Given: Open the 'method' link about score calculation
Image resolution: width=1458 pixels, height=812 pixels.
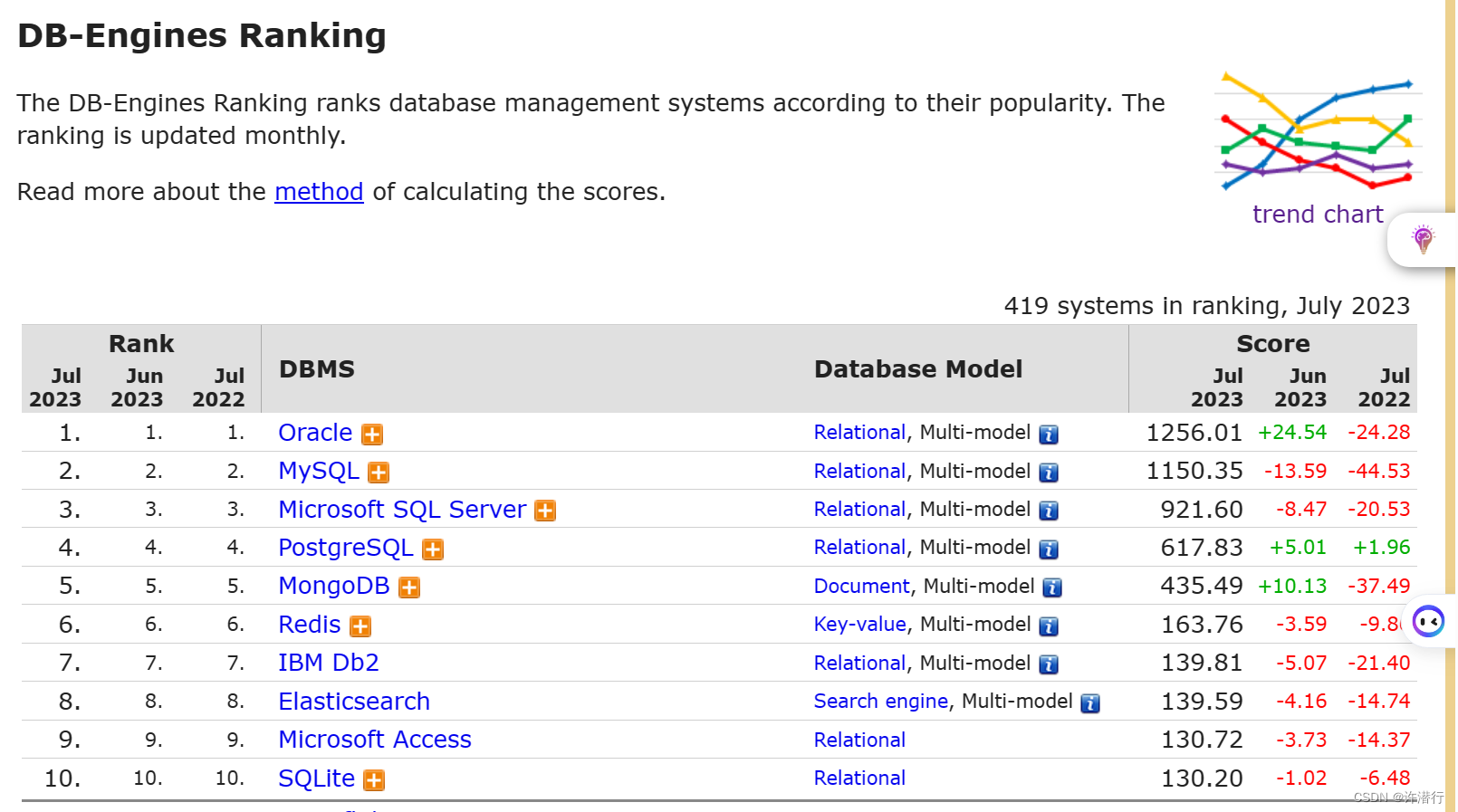Looking at the screenshot, I should tap(319, 192).
